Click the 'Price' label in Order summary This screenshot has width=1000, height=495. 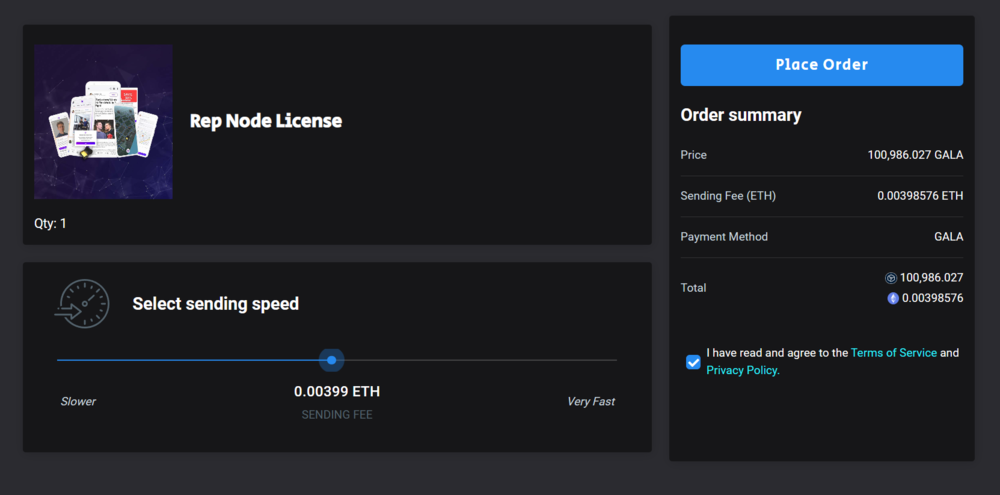(693, 155)
